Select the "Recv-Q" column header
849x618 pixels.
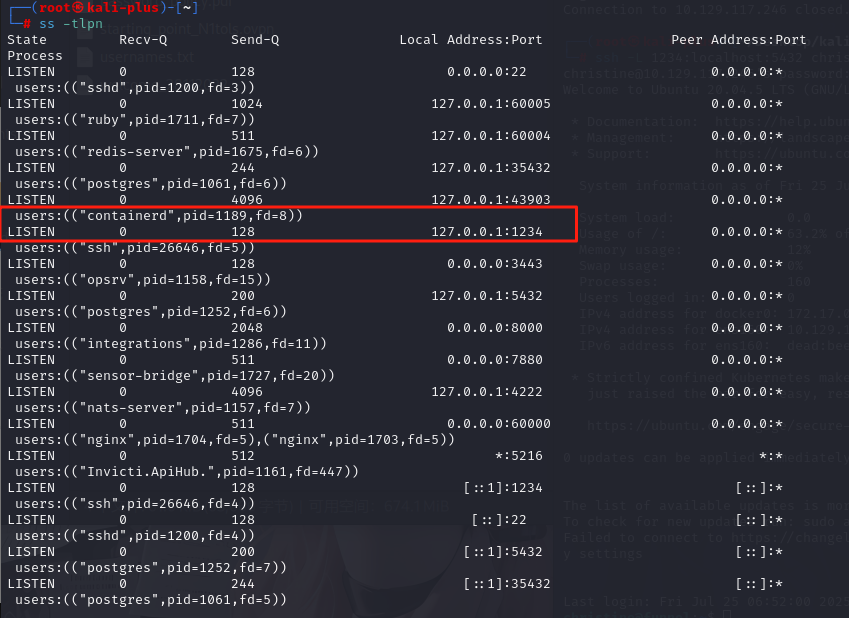point(143,40)
